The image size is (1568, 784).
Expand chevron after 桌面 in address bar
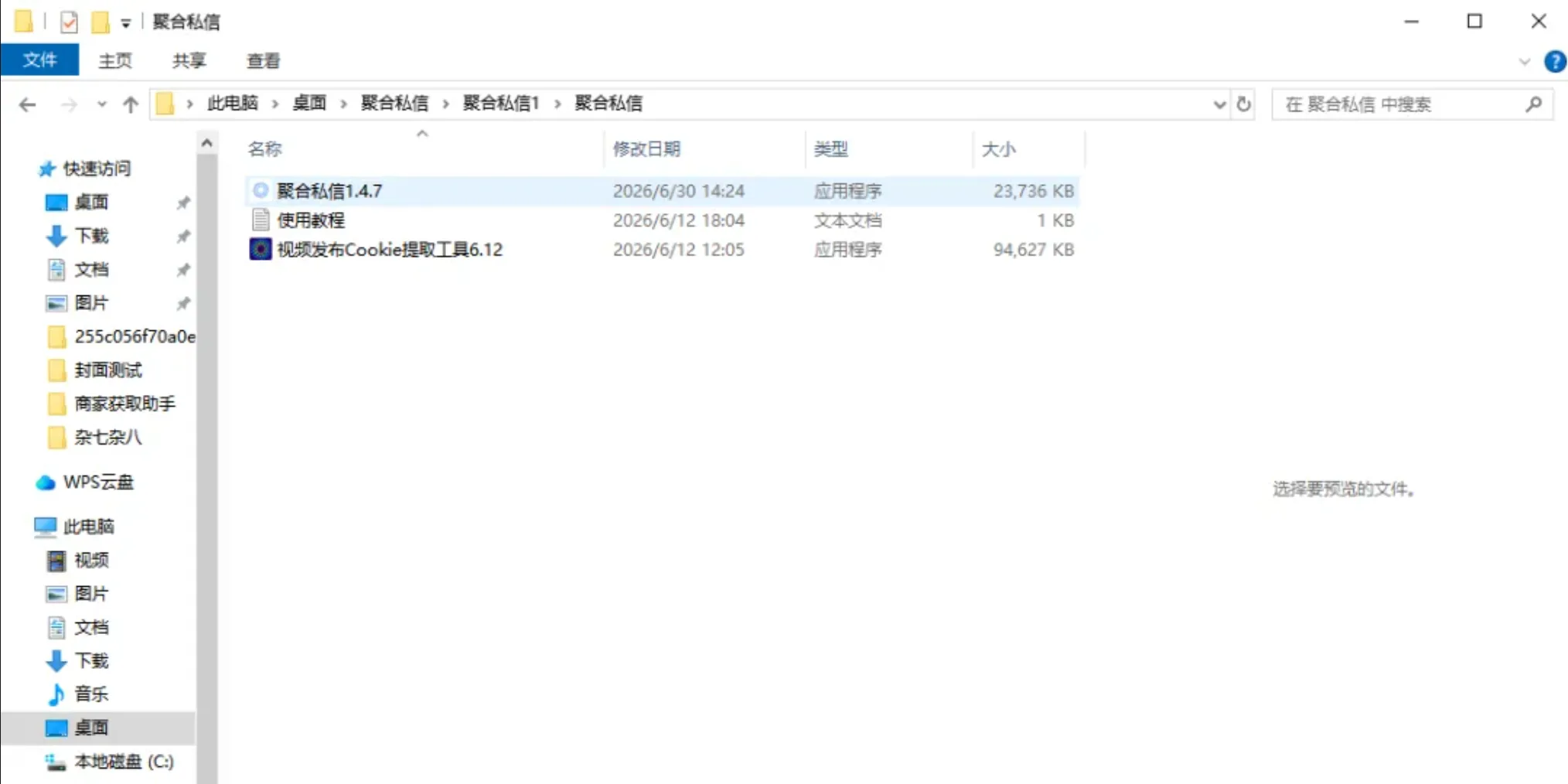(343, 104)
